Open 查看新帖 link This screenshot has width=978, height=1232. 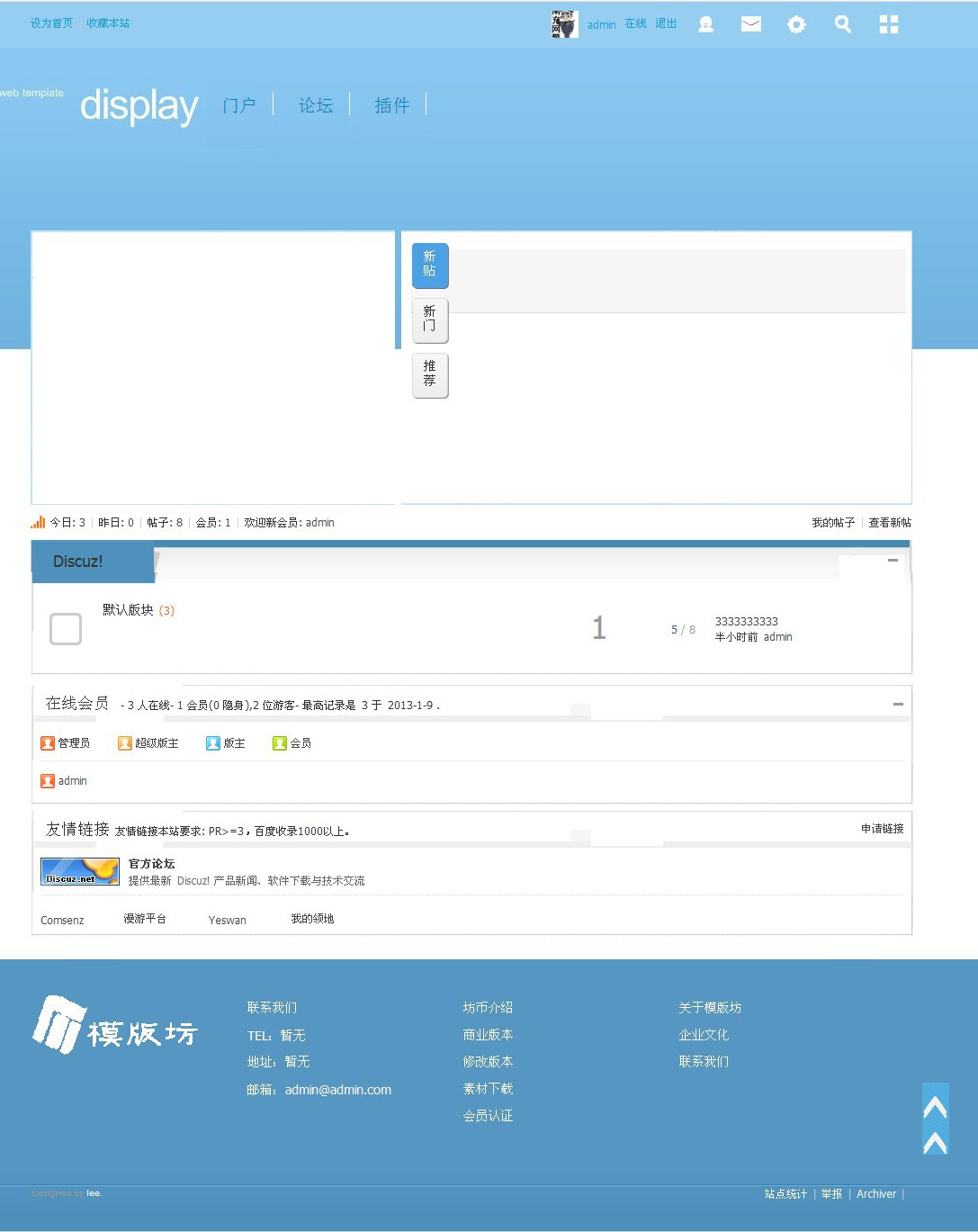890,523
